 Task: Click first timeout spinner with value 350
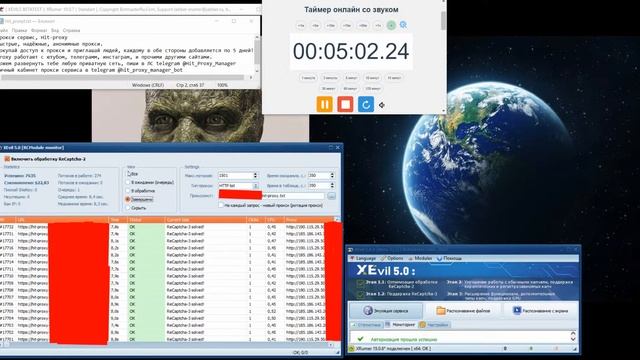tap(332, 176)
